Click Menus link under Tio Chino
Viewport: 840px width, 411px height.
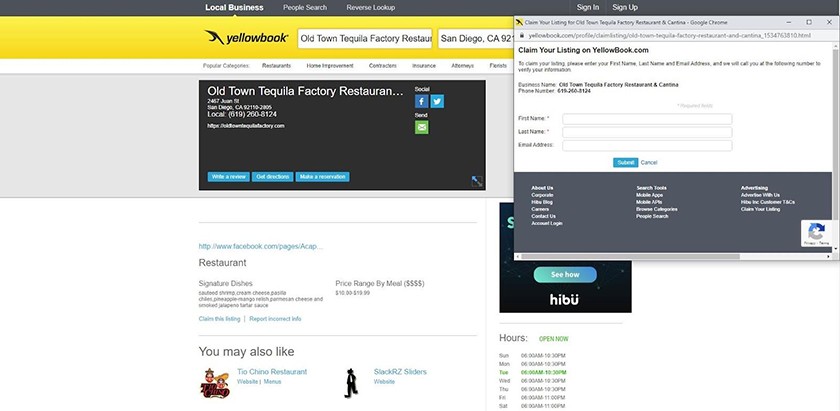click(x=272, y=382)
